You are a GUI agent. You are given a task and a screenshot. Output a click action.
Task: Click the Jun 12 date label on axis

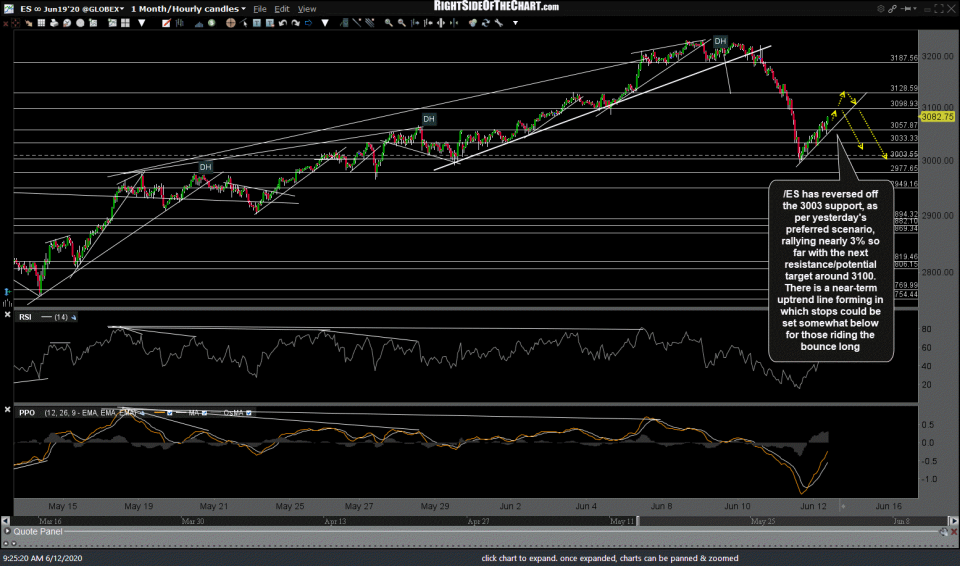(813, 506)
